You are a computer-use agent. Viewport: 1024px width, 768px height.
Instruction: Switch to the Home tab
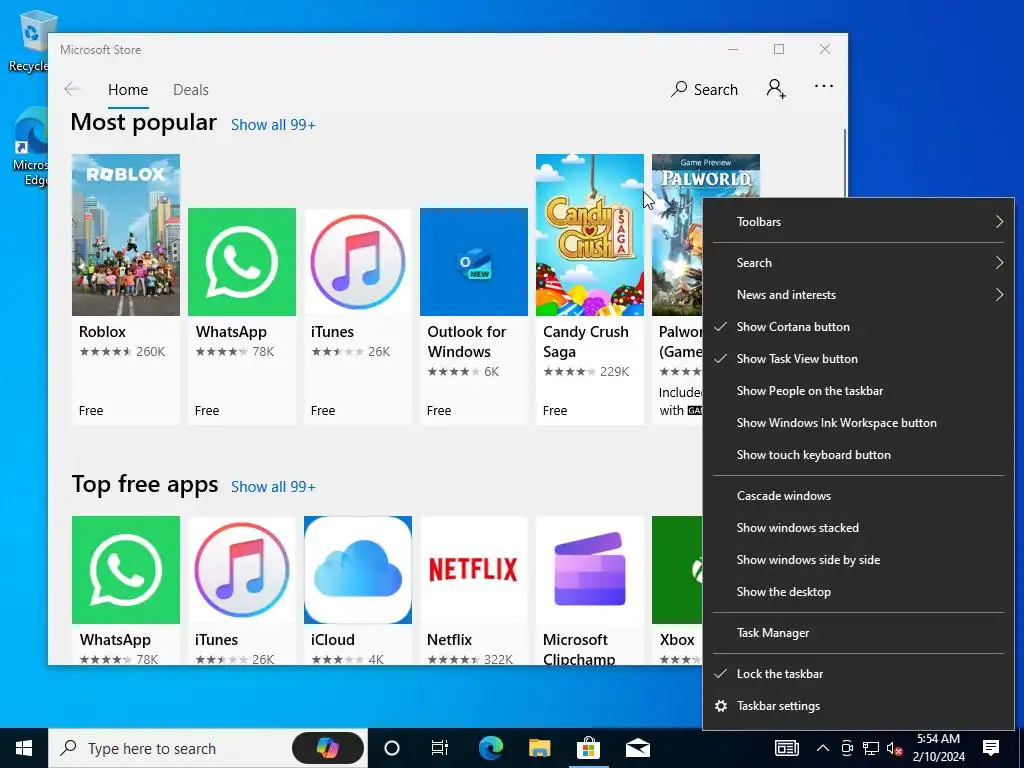click(128, 89)
